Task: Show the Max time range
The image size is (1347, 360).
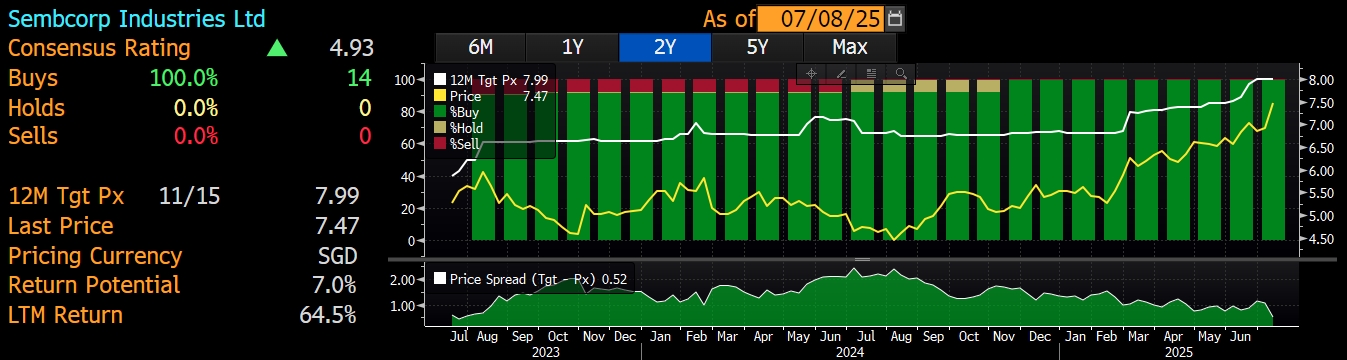Action: [850, 47]
